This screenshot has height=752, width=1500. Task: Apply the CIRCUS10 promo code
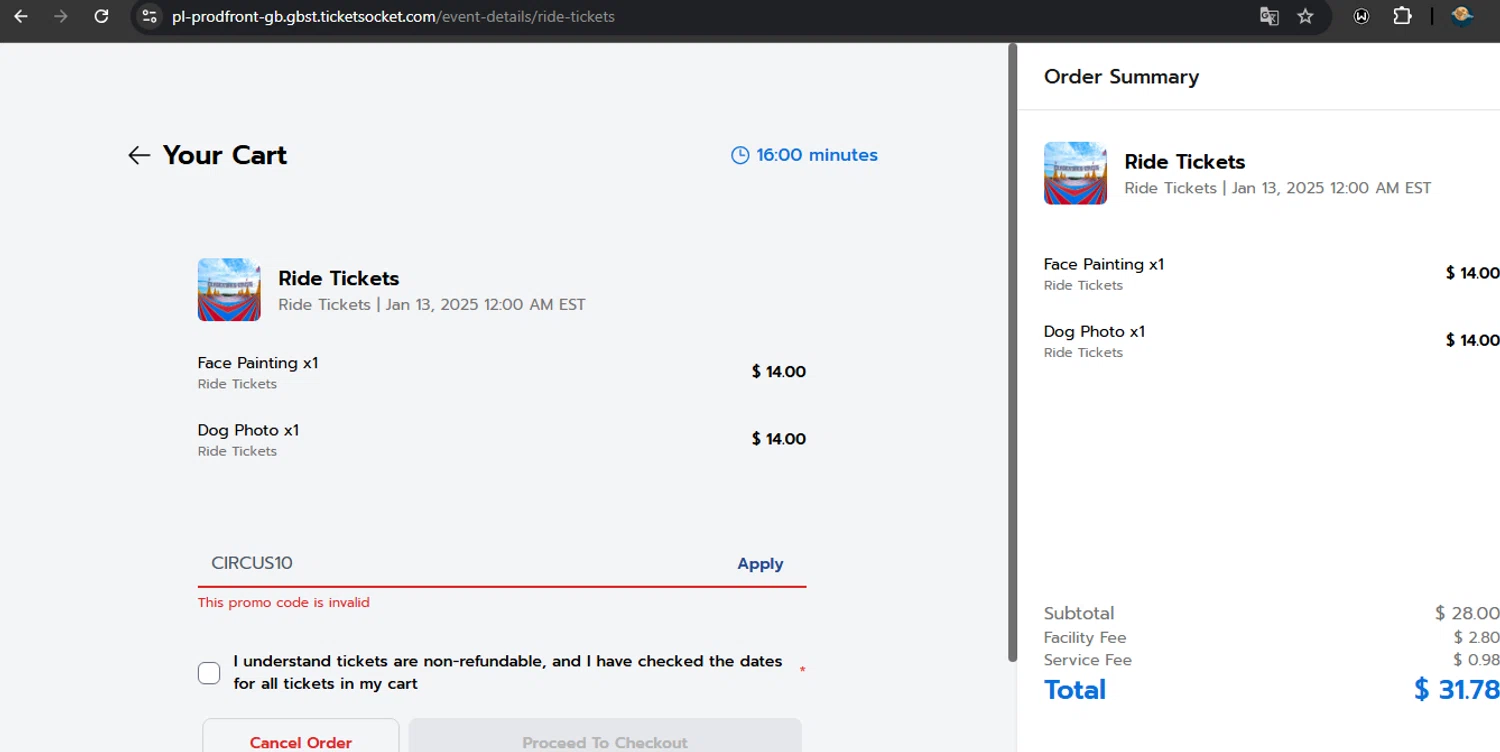(760, 564)
